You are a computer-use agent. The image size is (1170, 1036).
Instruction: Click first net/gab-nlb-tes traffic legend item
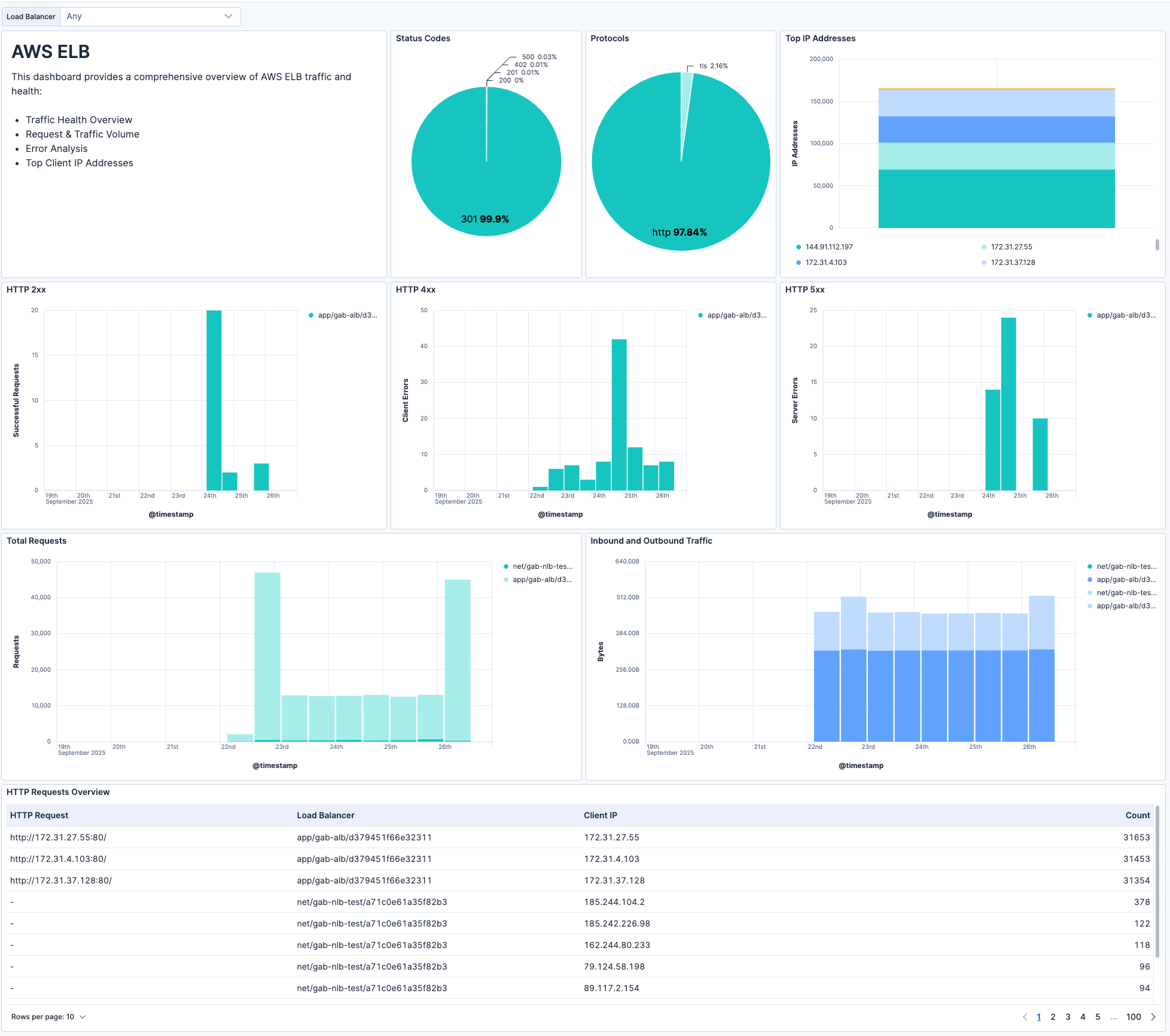point(1126,566)
